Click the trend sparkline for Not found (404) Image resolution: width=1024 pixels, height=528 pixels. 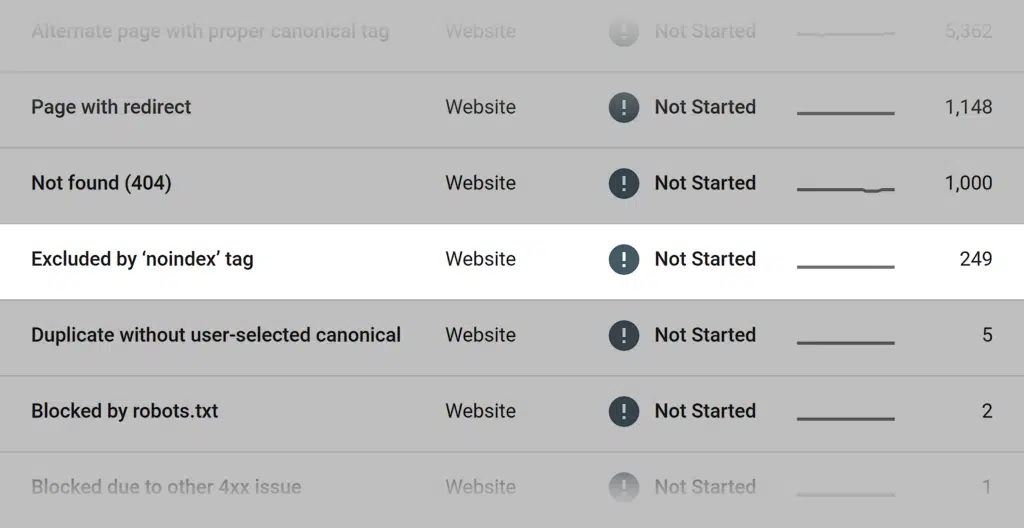click(x=845, y=187)
